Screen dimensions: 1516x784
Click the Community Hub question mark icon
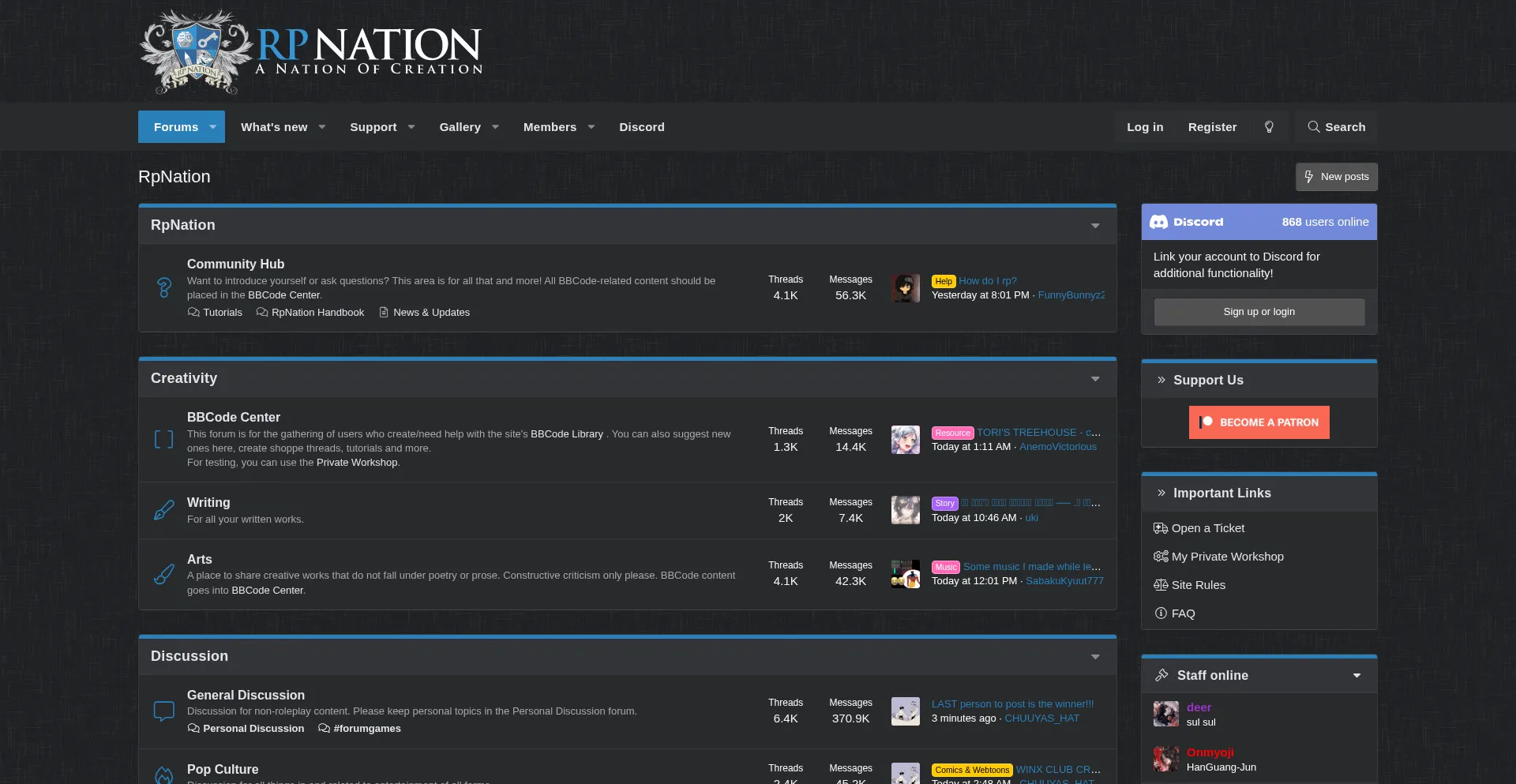pos(163,287)
